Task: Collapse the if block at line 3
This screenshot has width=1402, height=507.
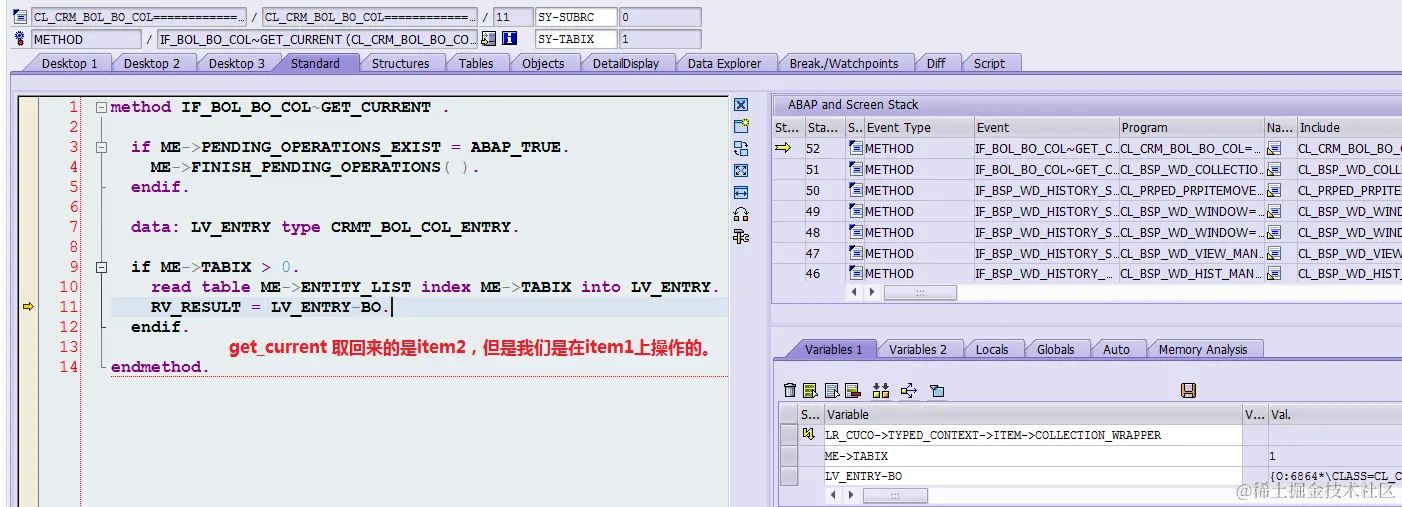Action: (101, 147)
